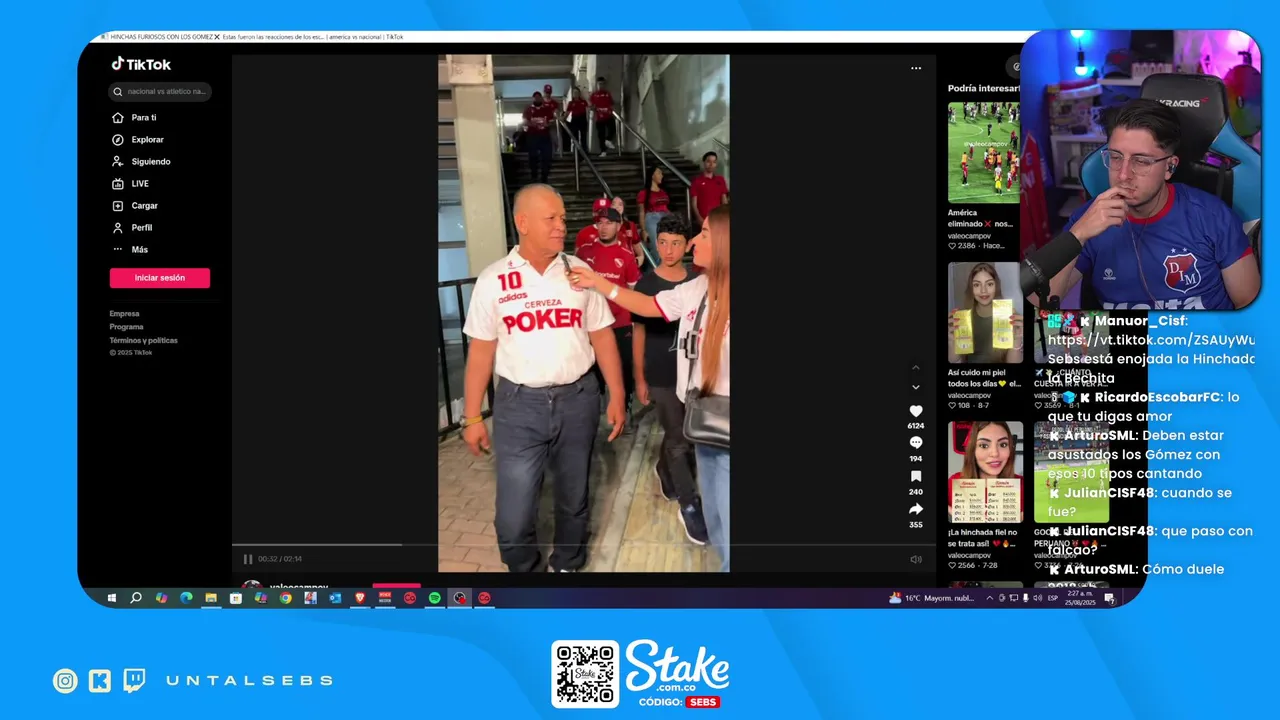This screenshot has height=720, width=1280.
Task: Click the browser tab title
Action: point(256,37)
